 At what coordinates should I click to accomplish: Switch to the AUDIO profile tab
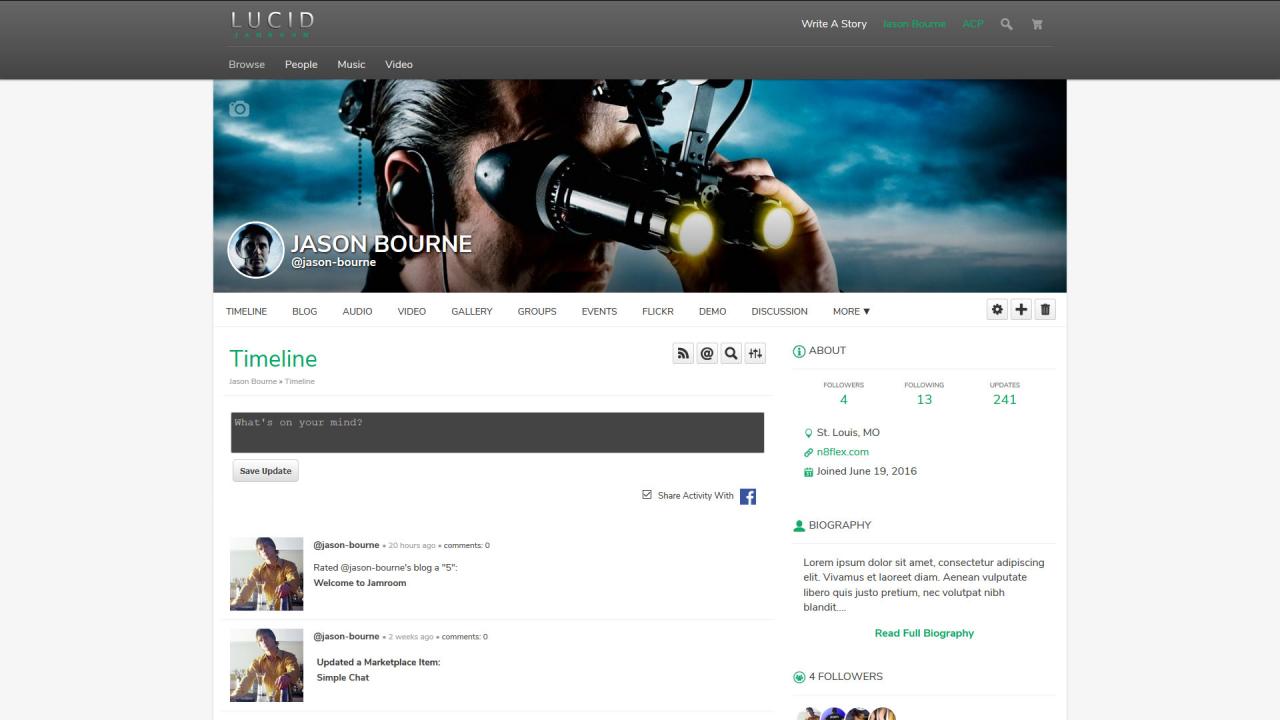click(x=357, y=311)
